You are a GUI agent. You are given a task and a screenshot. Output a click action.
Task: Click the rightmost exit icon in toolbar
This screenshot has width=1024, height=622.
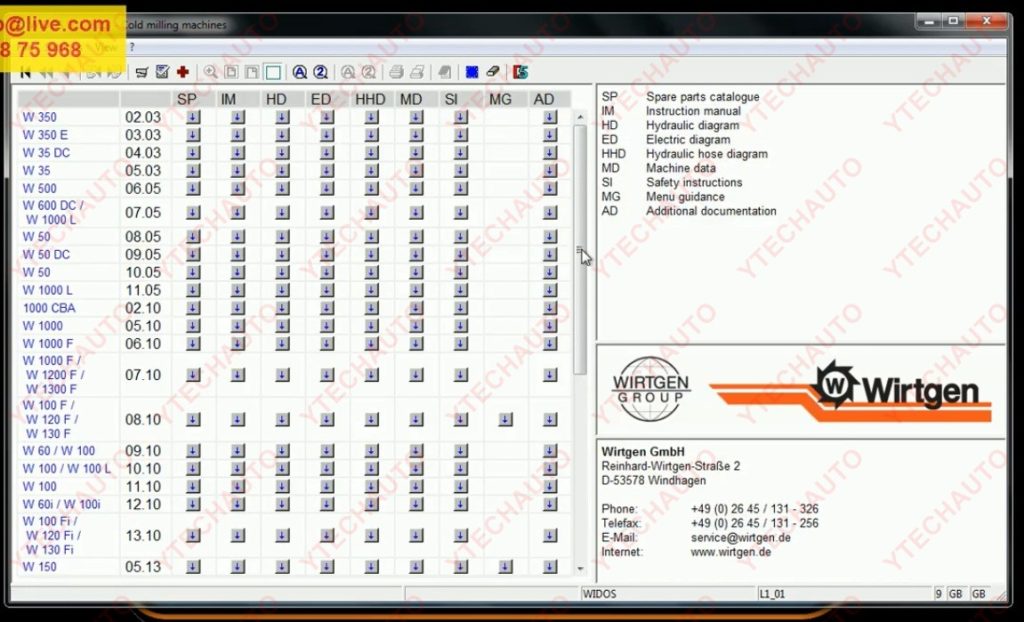click(x=520, y=72)
